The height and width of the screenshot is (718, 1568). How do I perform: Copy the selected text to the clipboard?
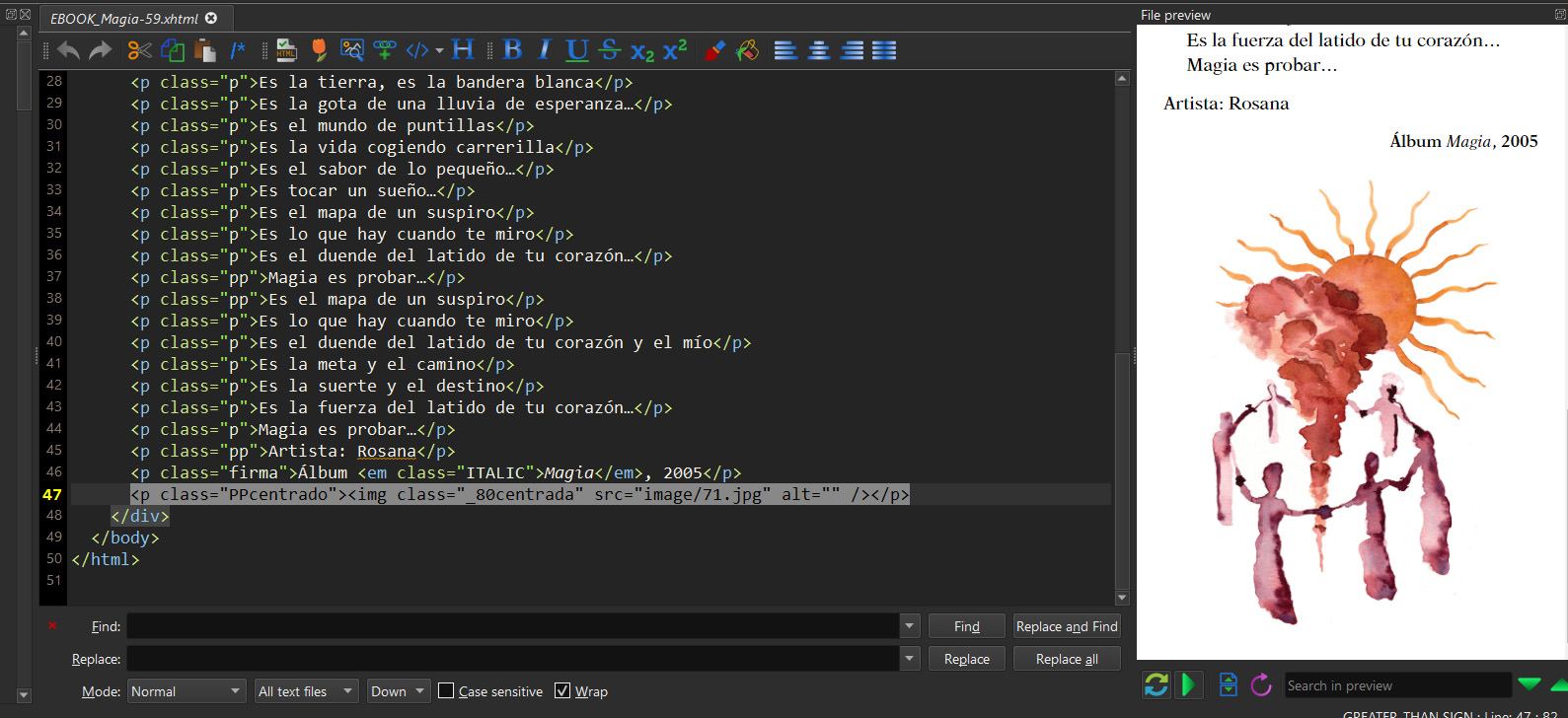pyautogui.click(x=173, y=50)
